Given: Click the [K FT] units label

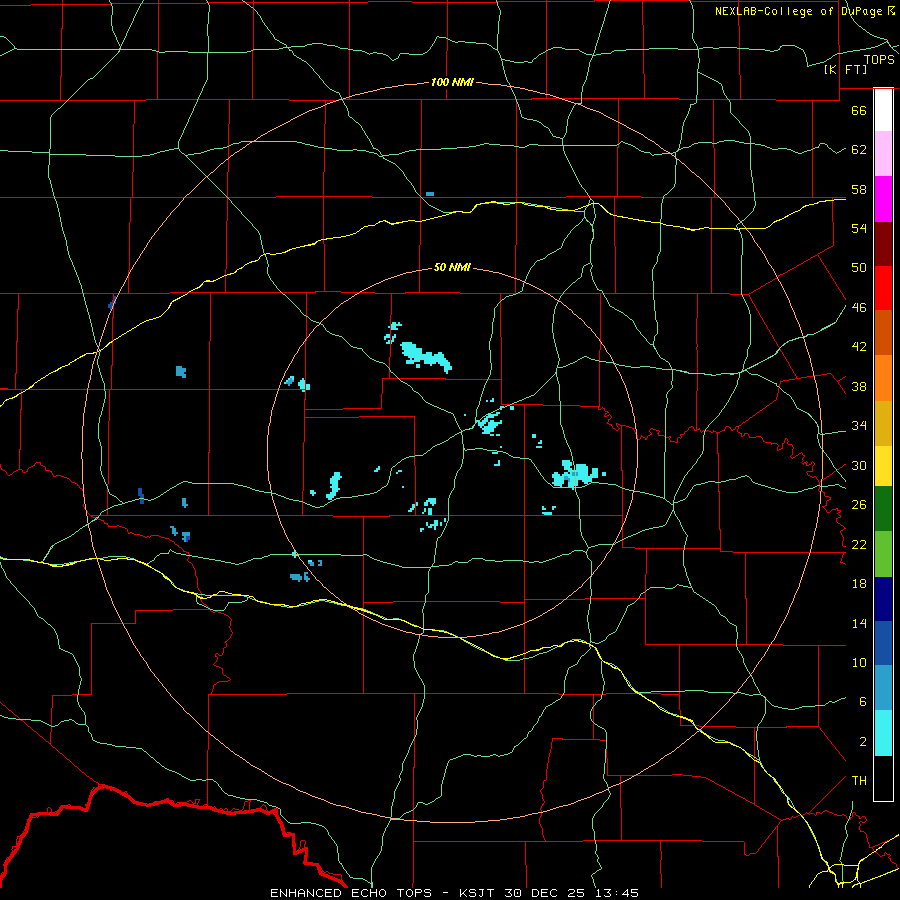Looking at the screenshot, I should point(845,69).
